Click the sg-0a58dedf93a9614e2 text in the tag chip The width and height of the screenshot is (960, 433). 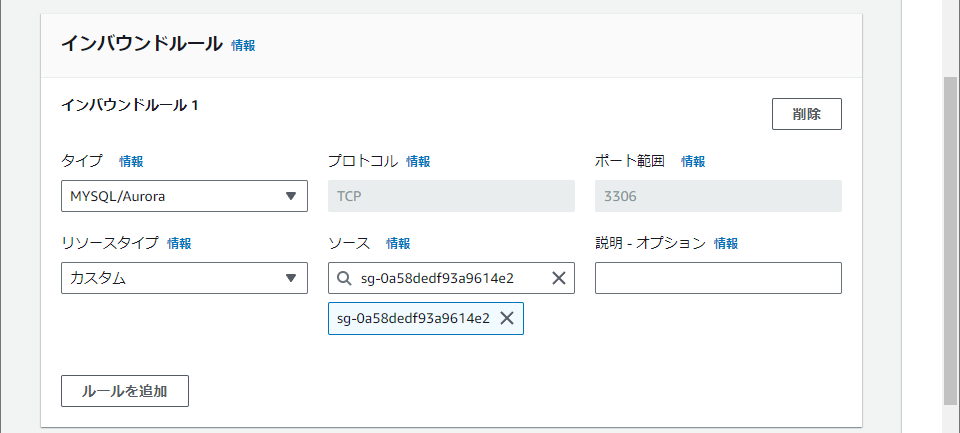pos(413,318)
